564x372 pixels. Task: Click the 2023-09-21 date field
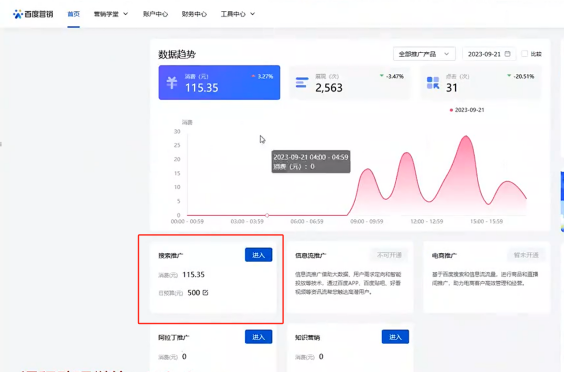coord(489,54)
